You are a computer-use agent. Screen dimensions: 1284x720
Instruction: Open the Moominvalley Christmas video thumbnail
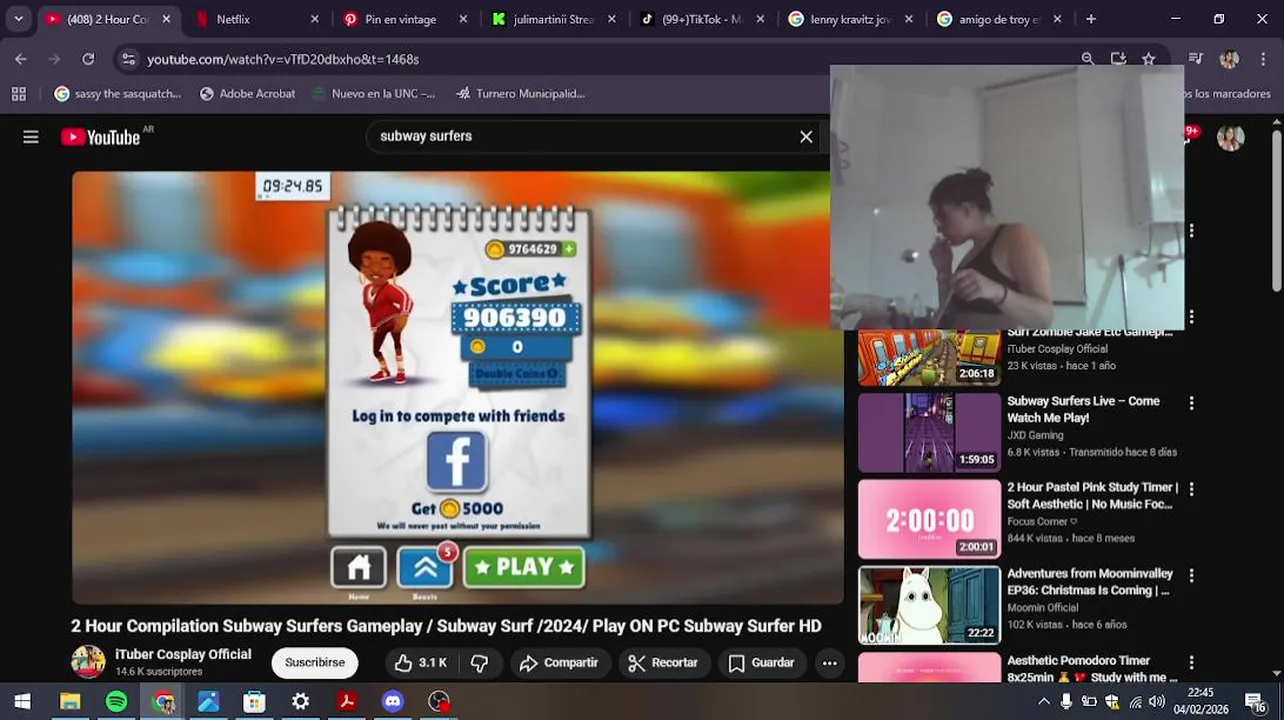(x=929, y=605)
